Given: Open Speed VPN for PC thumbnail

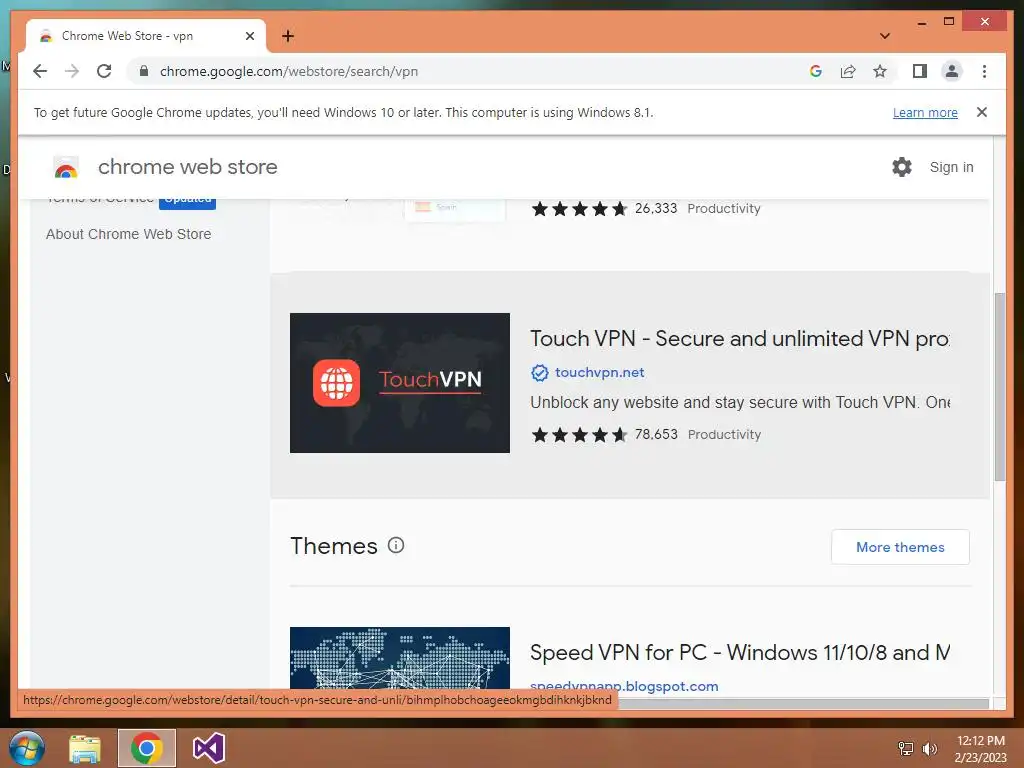Looking at the screenshot, I should click(400, 658).
